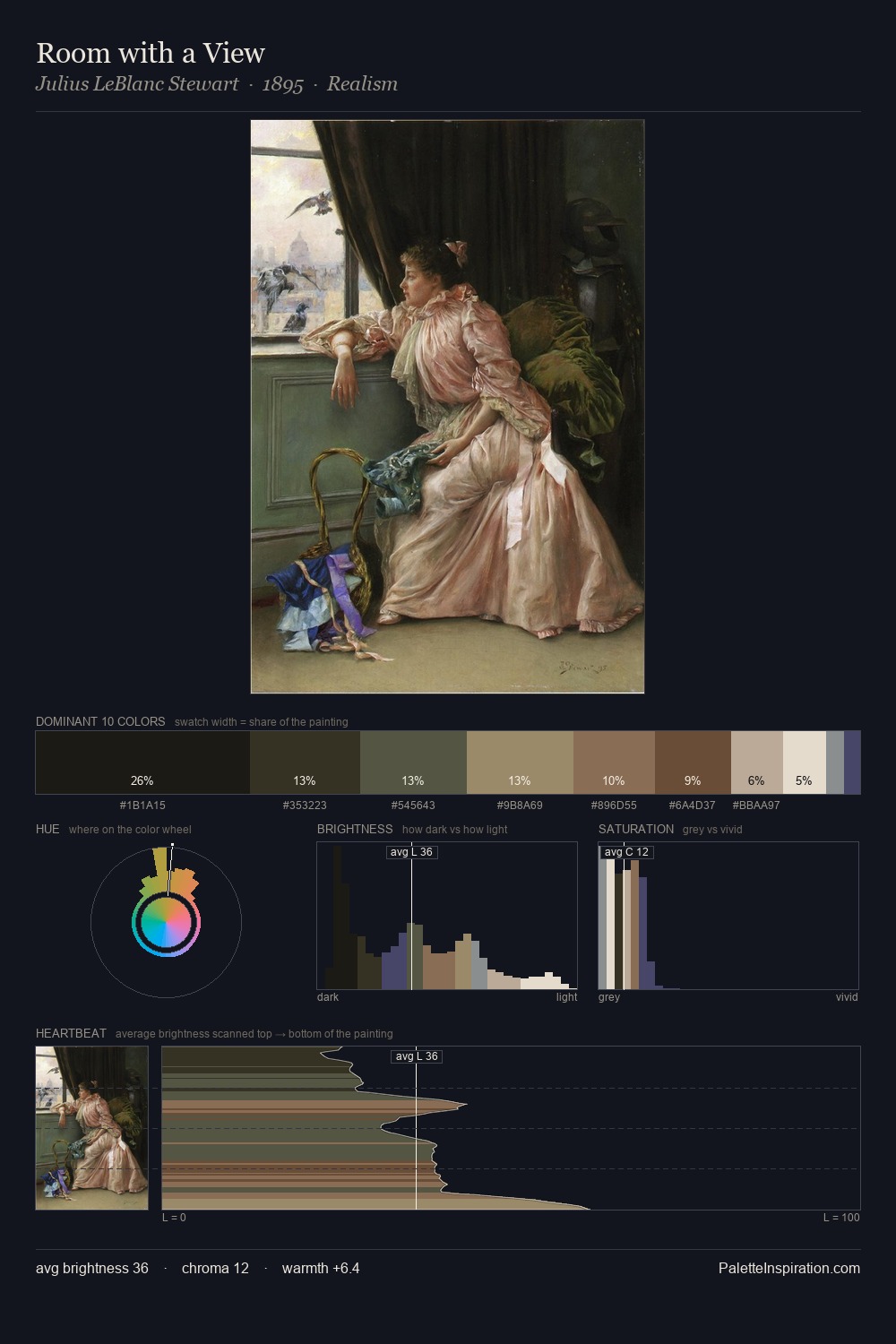Click the 'SATURATION' section heading
Screen dimensions: 896x1344
pos(636,829)
